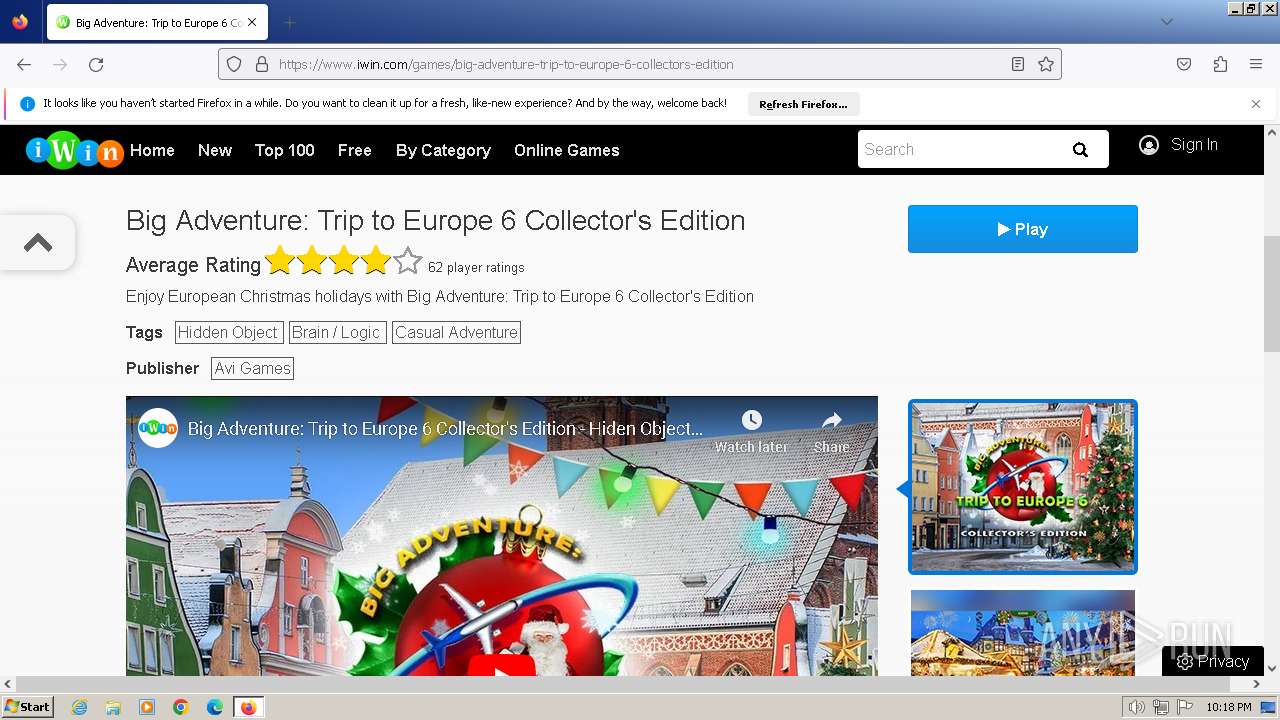
Task: Select the first game screenshot thumbnail
Action: click(1023, 487)
